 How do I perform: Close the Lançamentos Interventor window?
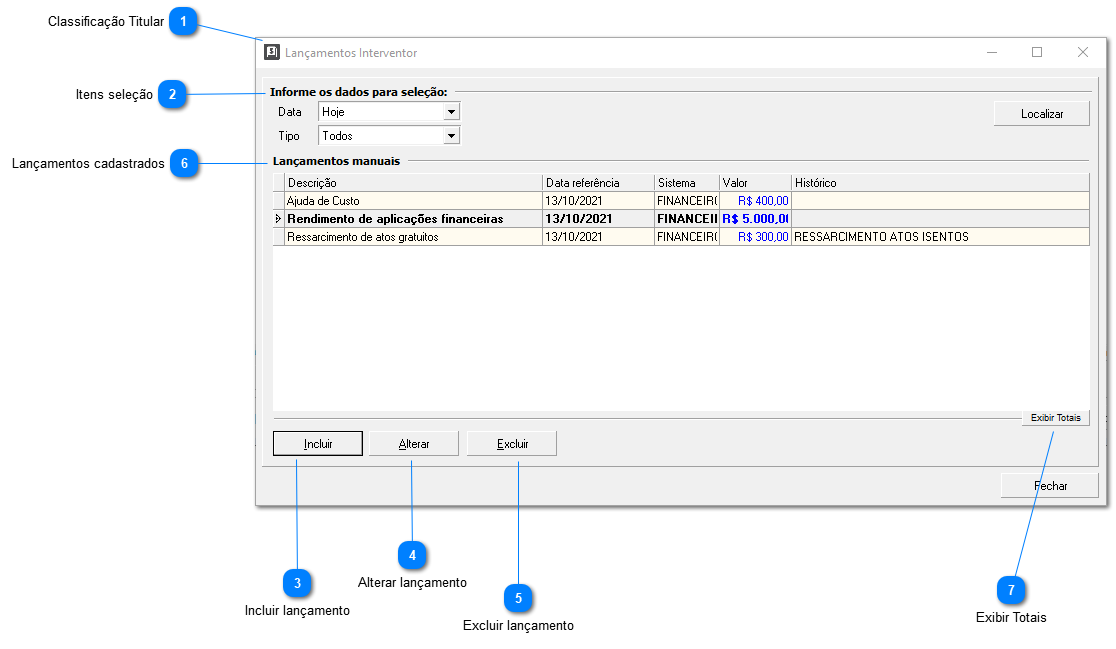point(1083,52)
